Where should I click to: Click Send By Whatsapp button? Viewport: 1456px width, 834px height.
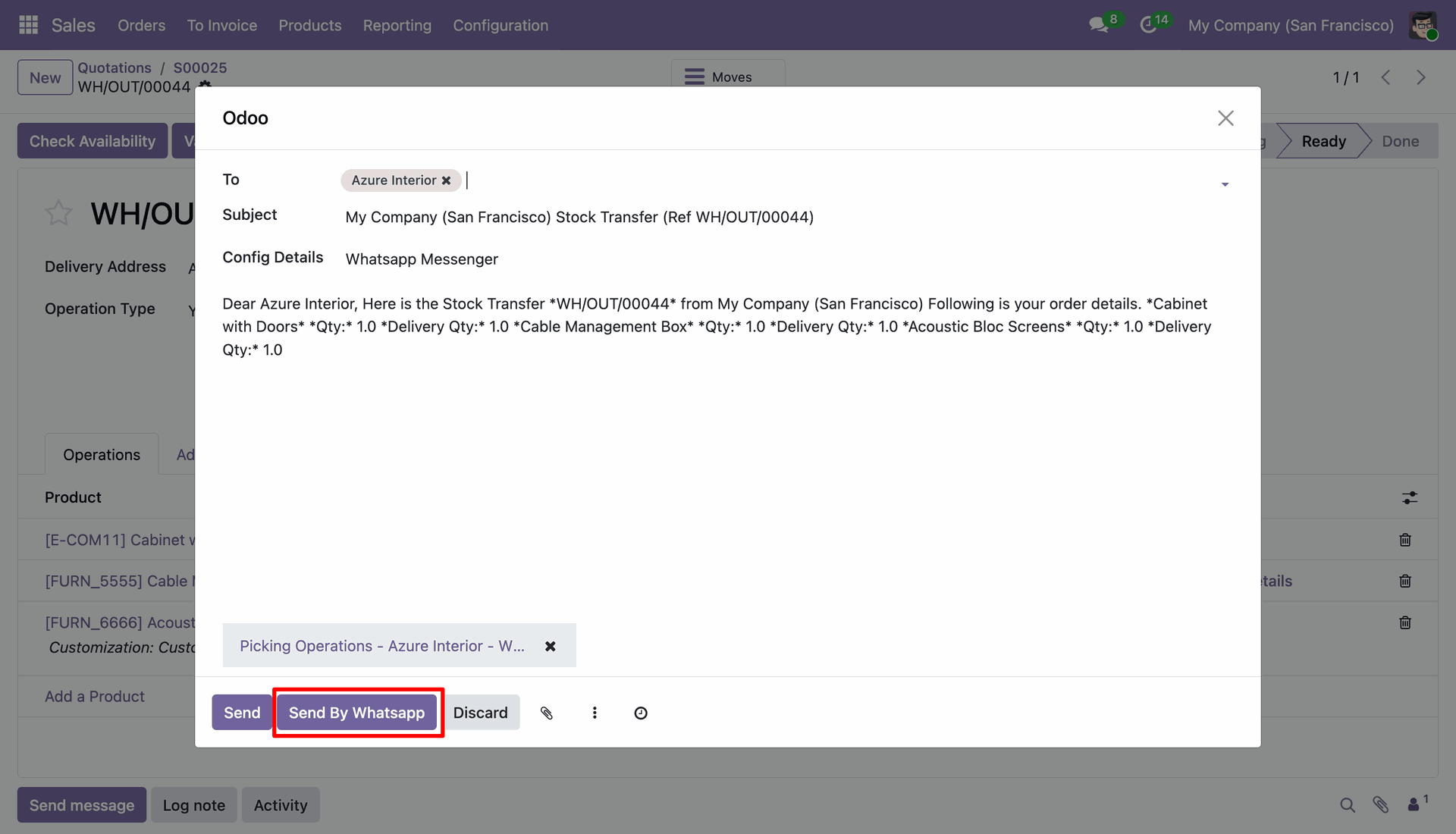point(356,713)
